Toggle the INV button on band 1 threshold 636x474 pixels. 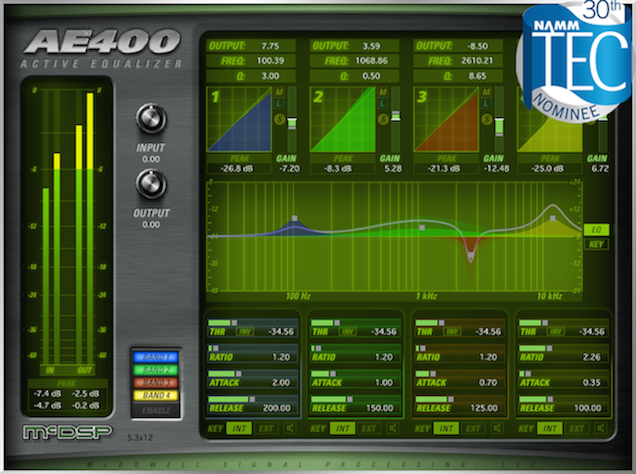[x=246, y=331]
